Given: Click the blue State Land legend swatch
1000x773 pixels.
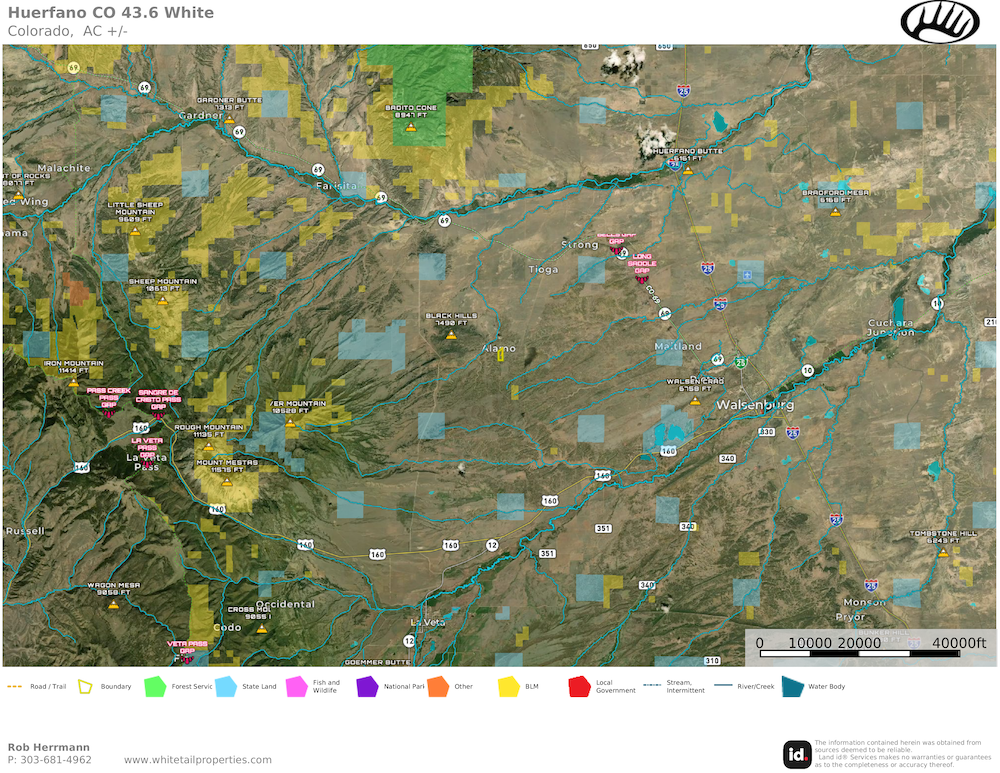Looking at the screenshot, I should coord(225,687).
